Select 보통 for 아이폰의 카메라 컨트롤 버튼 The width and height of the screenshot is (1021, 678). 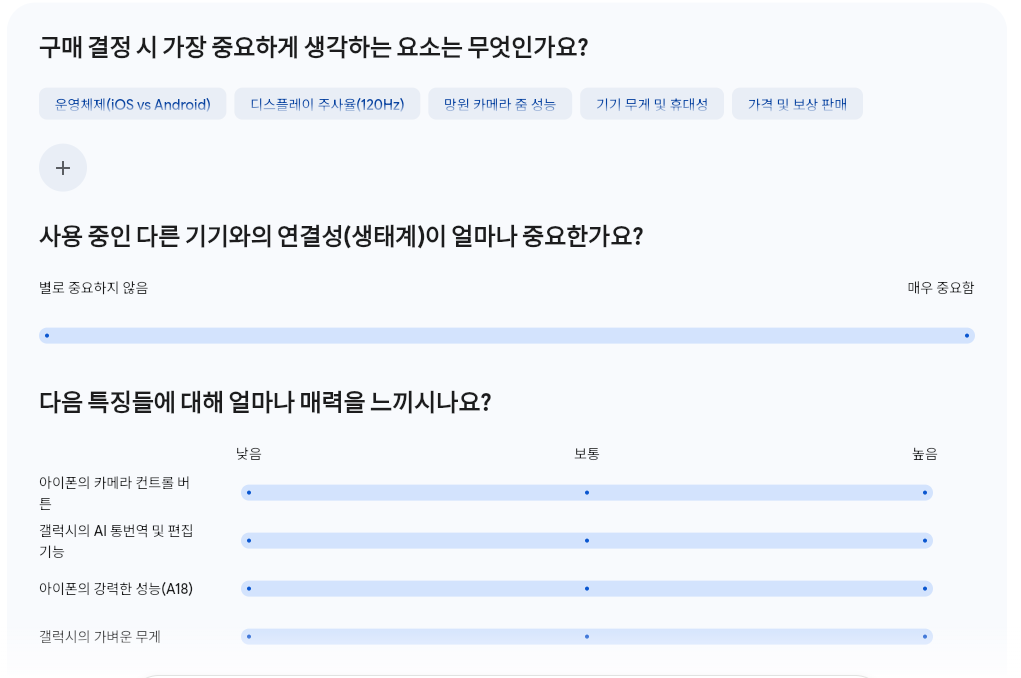(x=585, y=492)
